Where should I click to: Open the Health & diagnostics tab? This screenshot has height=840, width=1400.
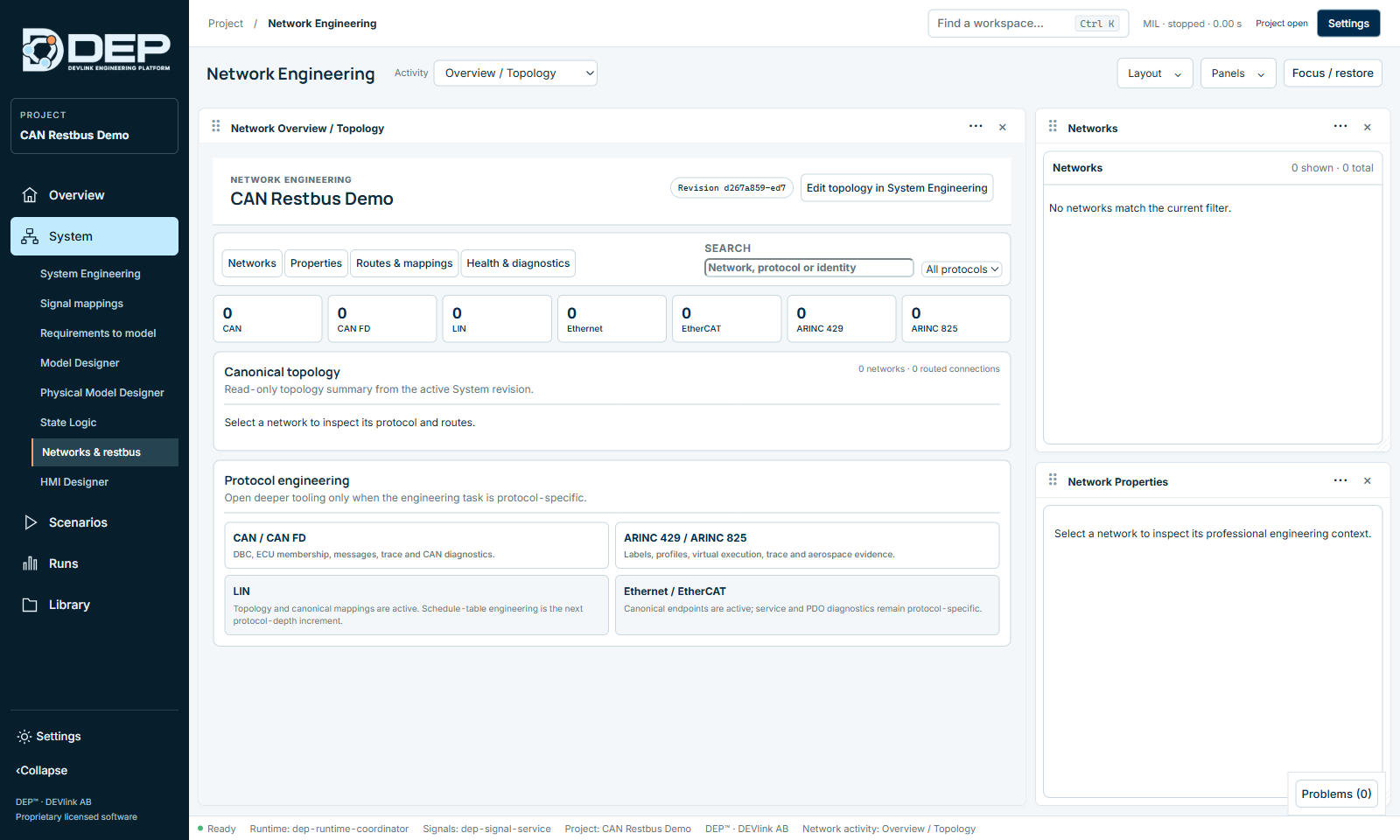pyautogui.click(x=518, y=263)
